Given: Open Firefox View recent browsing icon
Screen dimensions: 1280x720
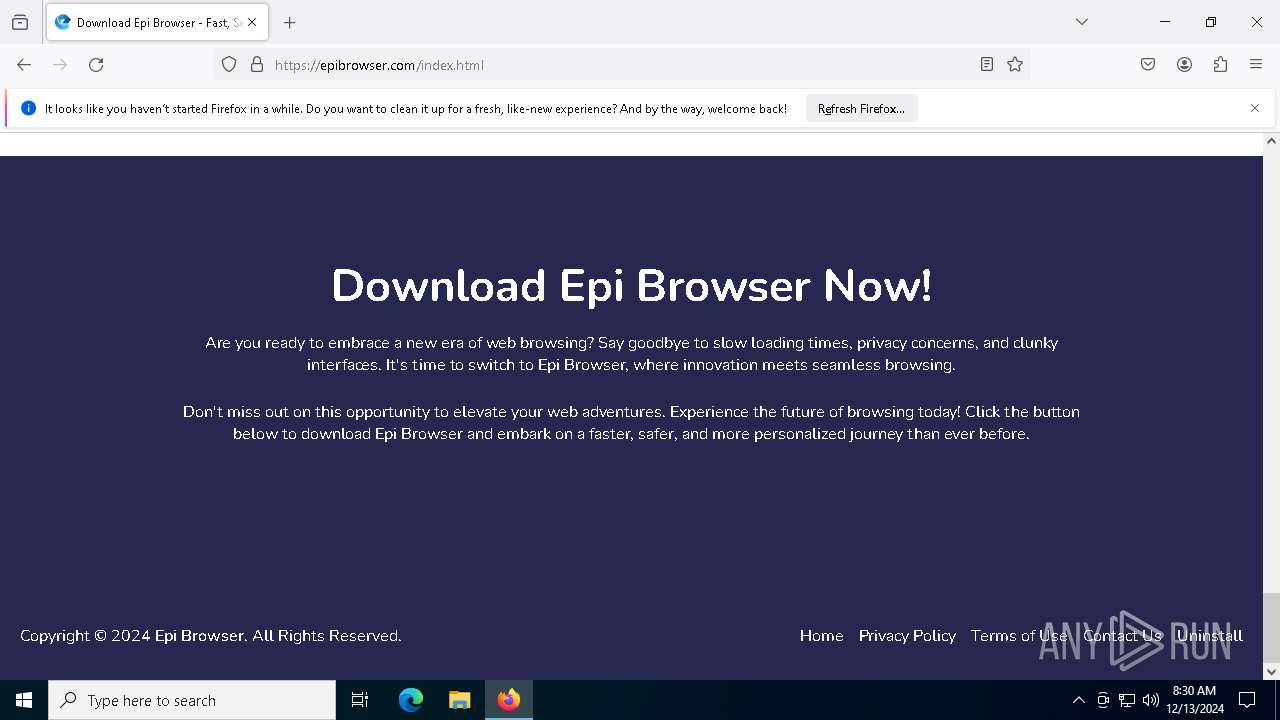Looking at the screenshot, I should (20, 22).
